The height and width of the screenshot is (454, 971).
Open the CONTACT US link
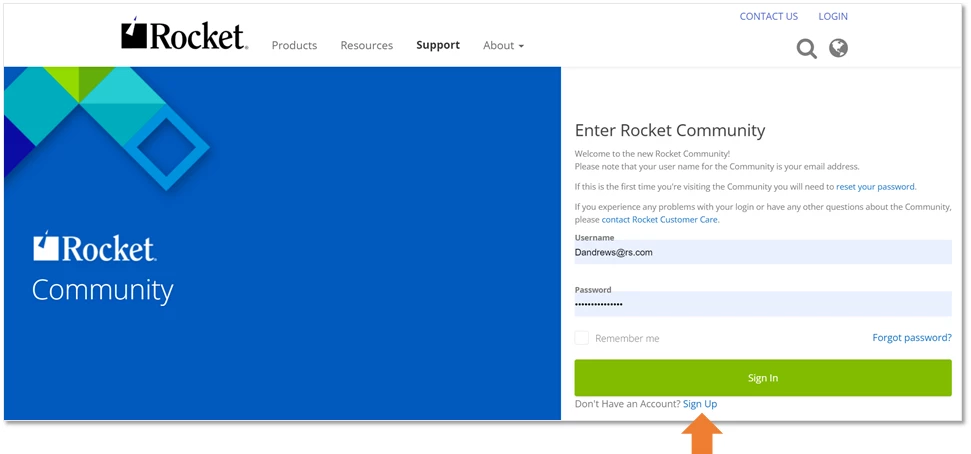point(769,17)
